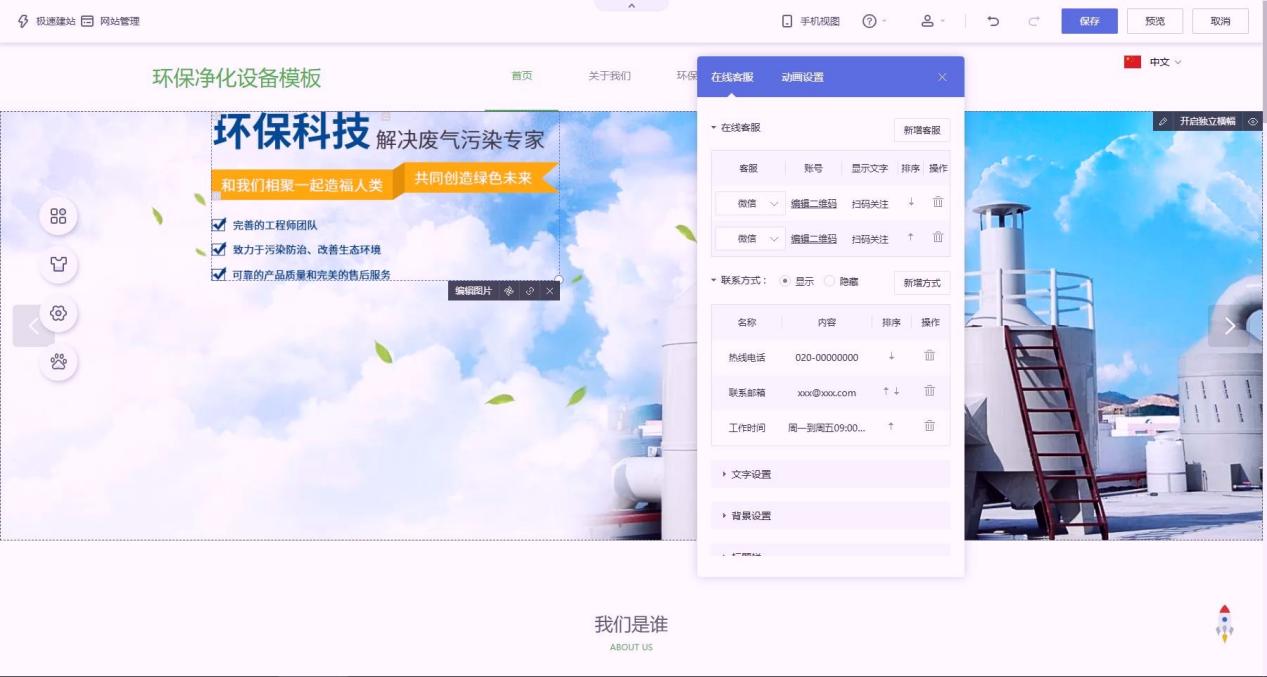Image resolution: width=1267 pixels, height=677 pixels.
Task: Go to next banner slide arrow
Action: pos(1229,326)
